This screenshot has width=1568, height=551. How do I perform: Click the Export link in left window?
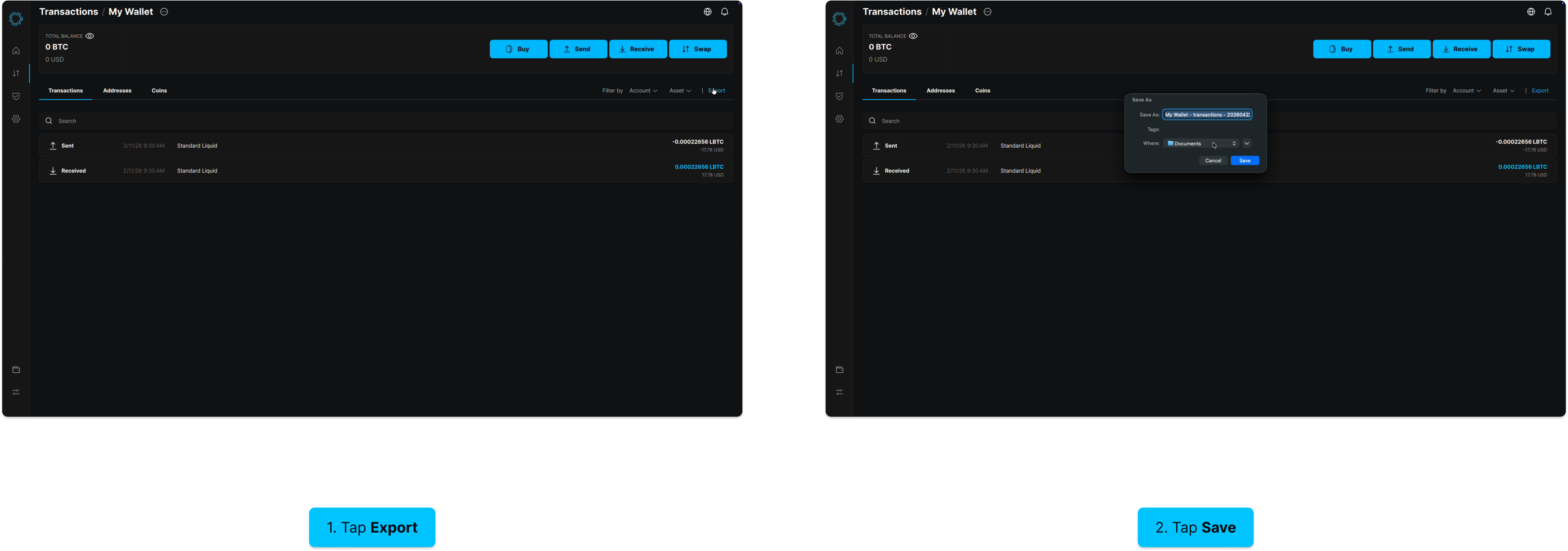(717, 91)
